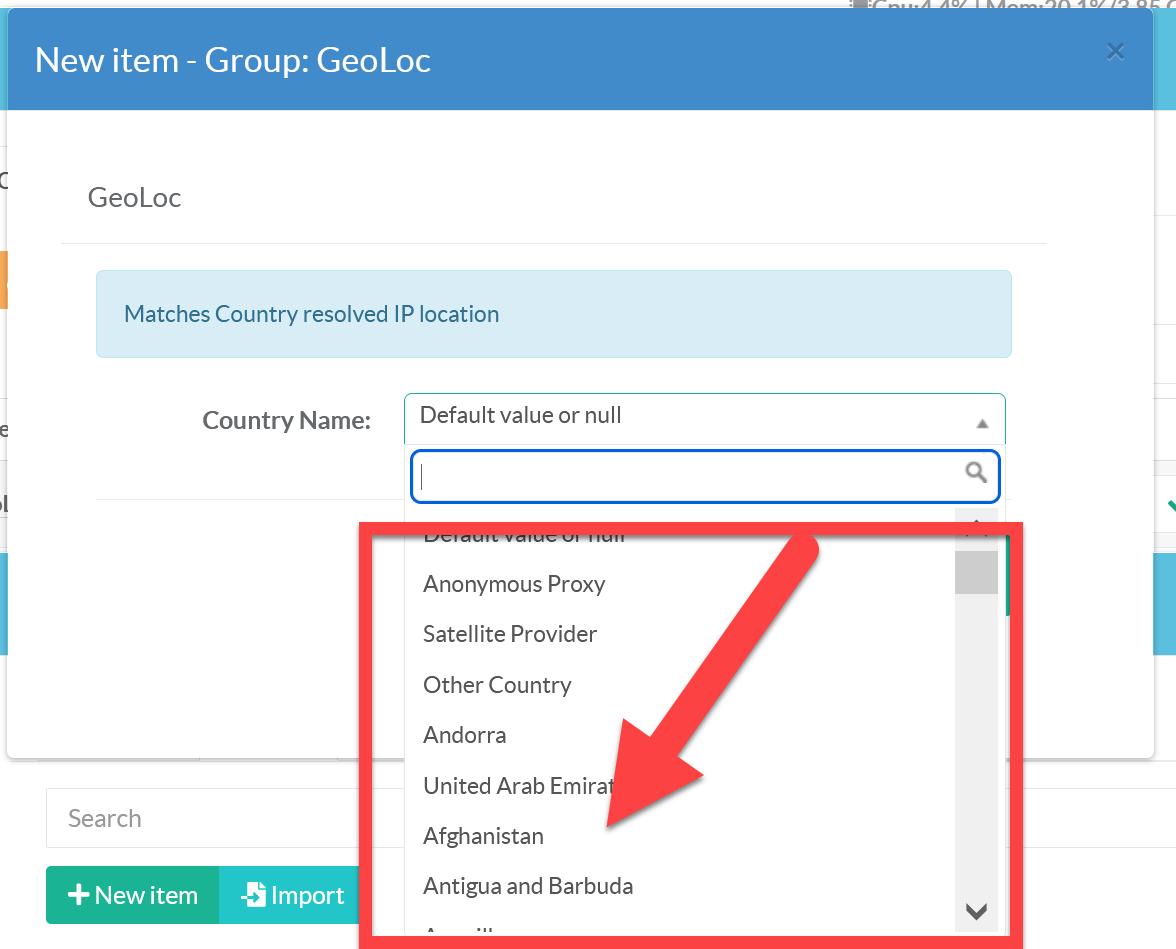Click the Matches Country info banner
This screenshot has width=1176, height=949.
pos(553,314)
